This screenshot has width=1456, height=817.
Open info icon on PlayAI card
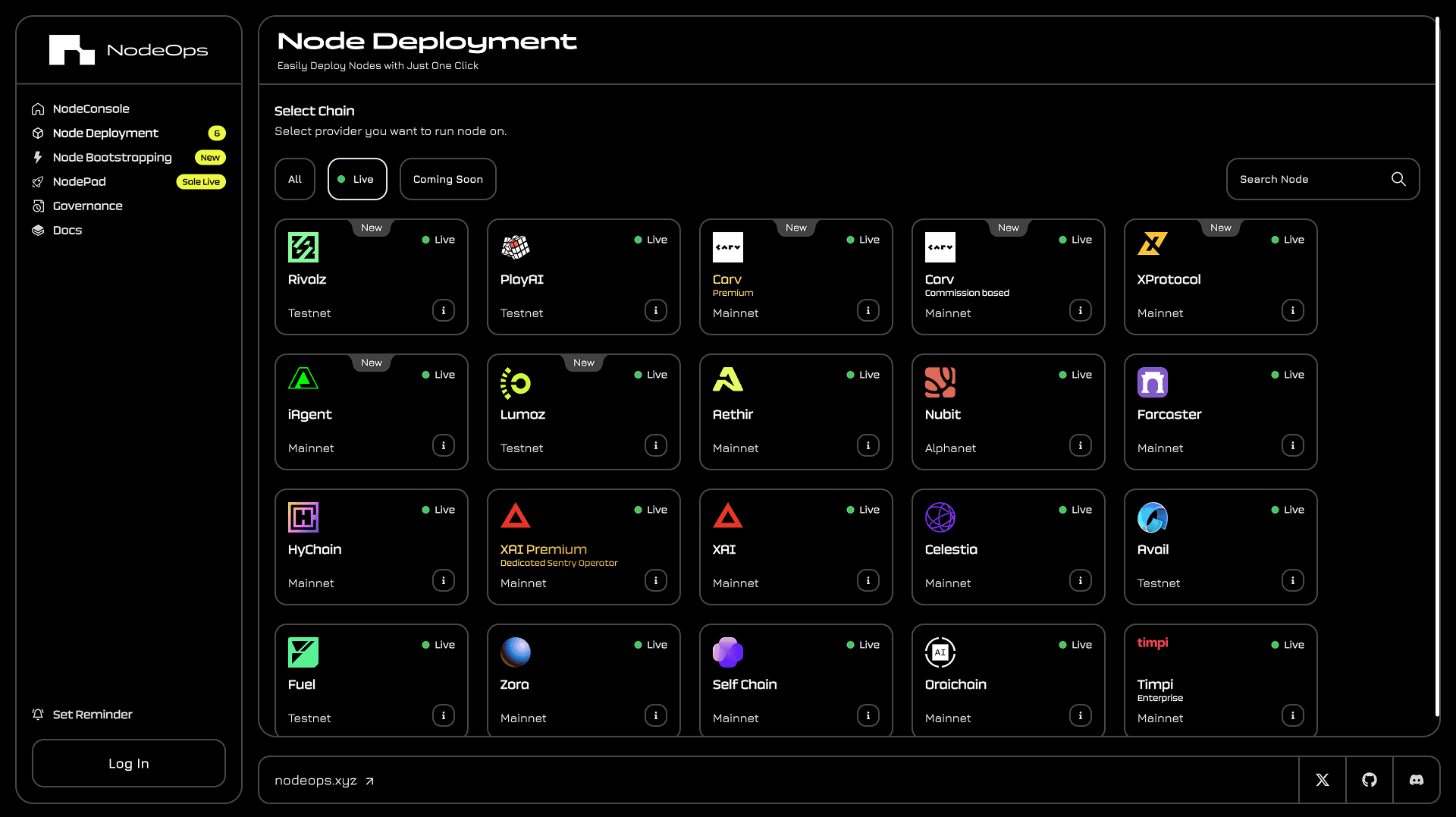[656, 310]
